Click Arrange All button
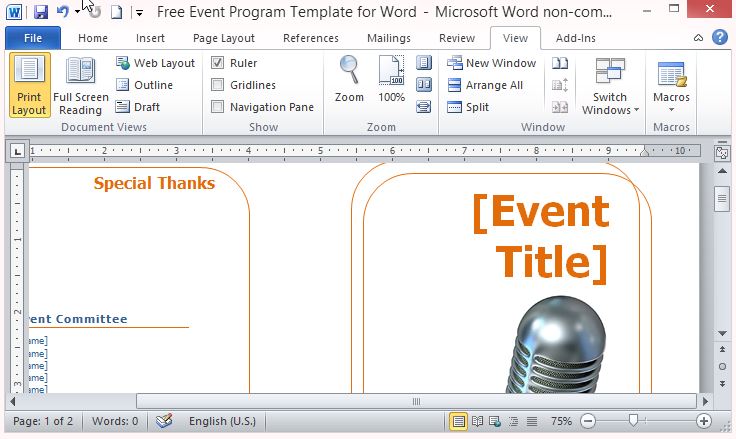The image size is (736, 439). (x=484, y=85)
